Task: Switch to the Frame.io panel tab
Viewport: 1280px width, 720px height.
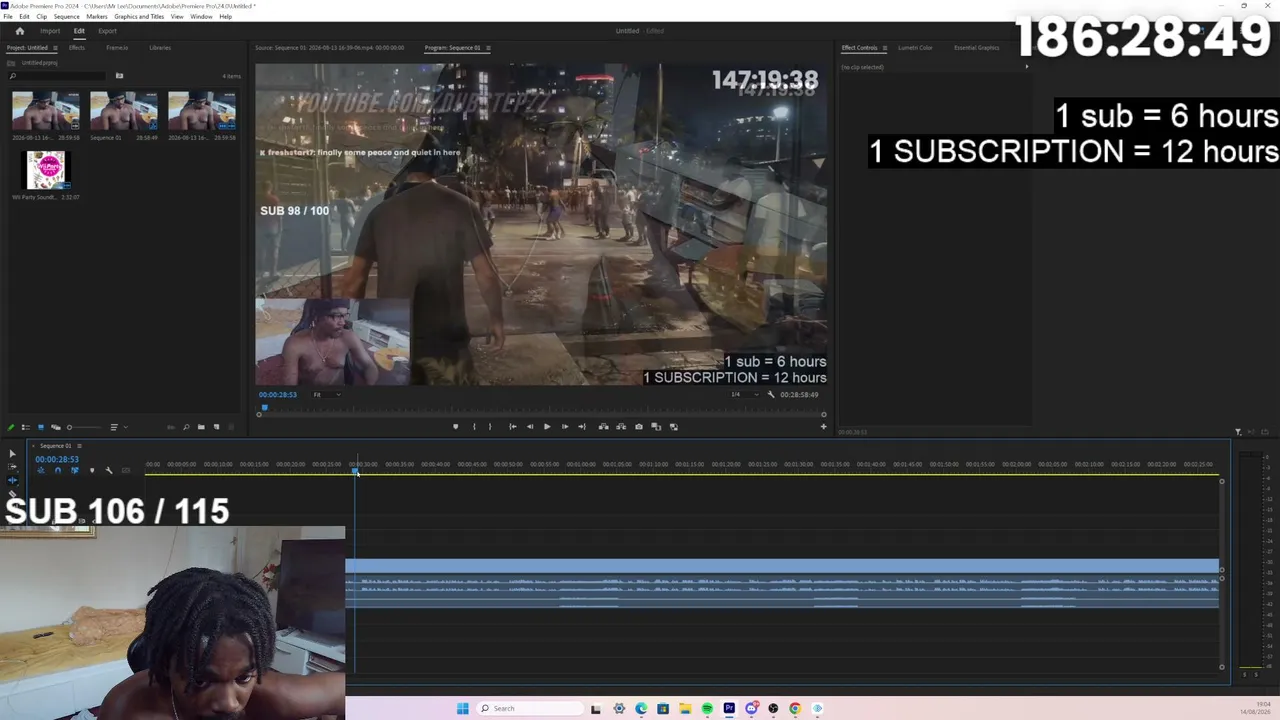Action: point(117,48)
